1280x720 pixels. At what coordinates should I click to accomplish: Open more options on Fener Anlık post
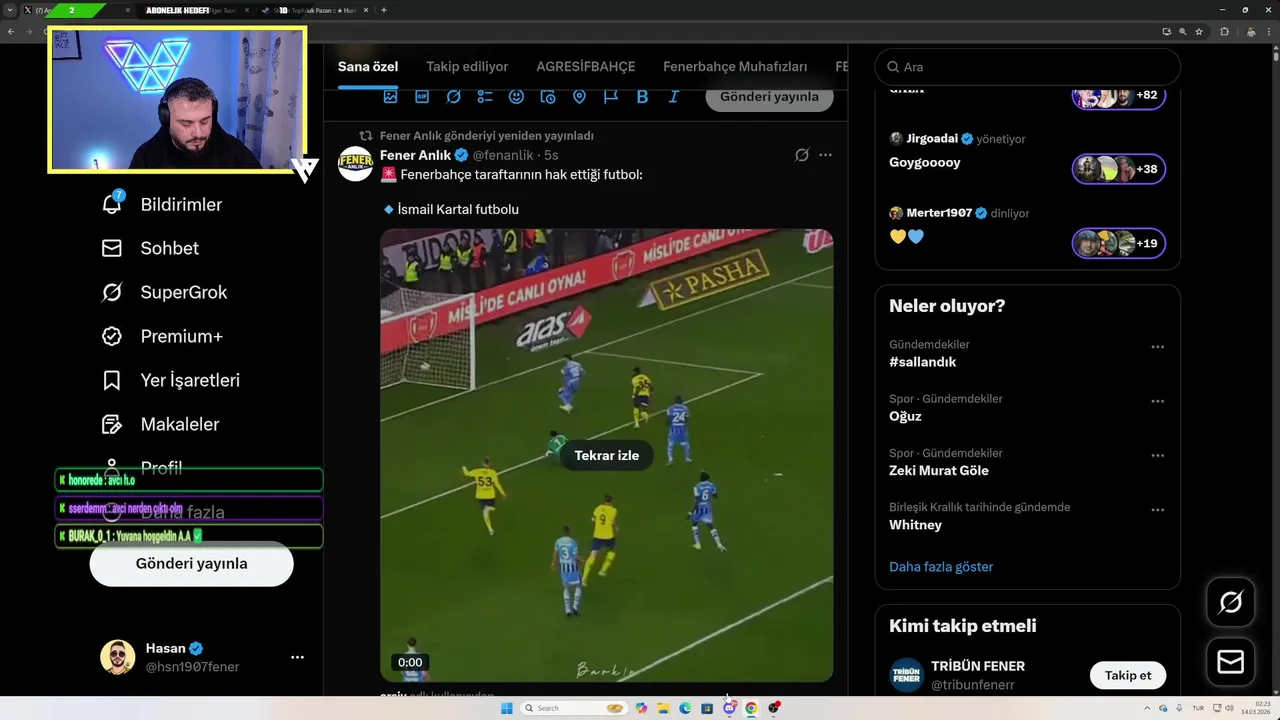(825, 155)
